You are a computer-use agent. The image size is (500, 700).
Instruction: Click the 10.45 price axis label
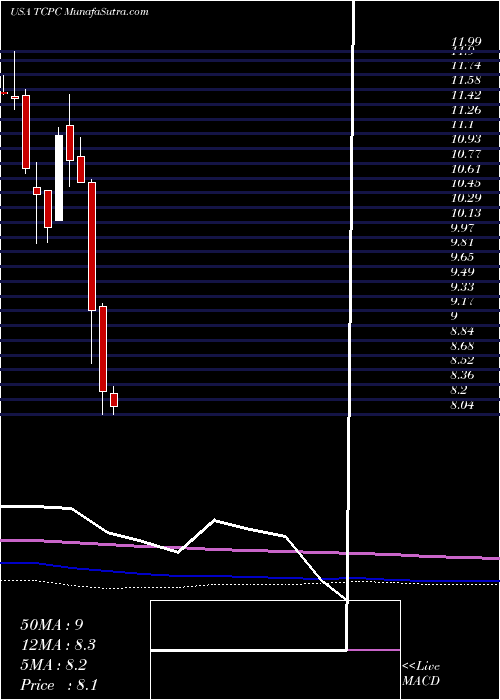point(466,183)
